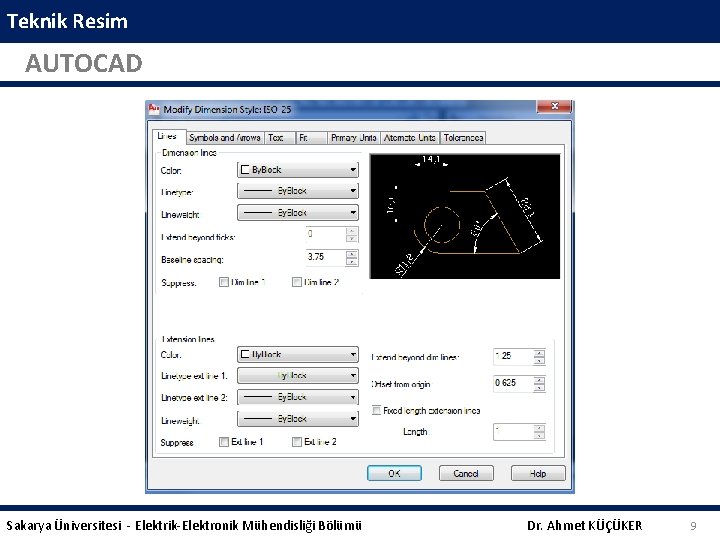Open dimension line Linetype dropdown
Image resolution: width=720 pixels, height=540 pixels.
(x=298, y=191)
